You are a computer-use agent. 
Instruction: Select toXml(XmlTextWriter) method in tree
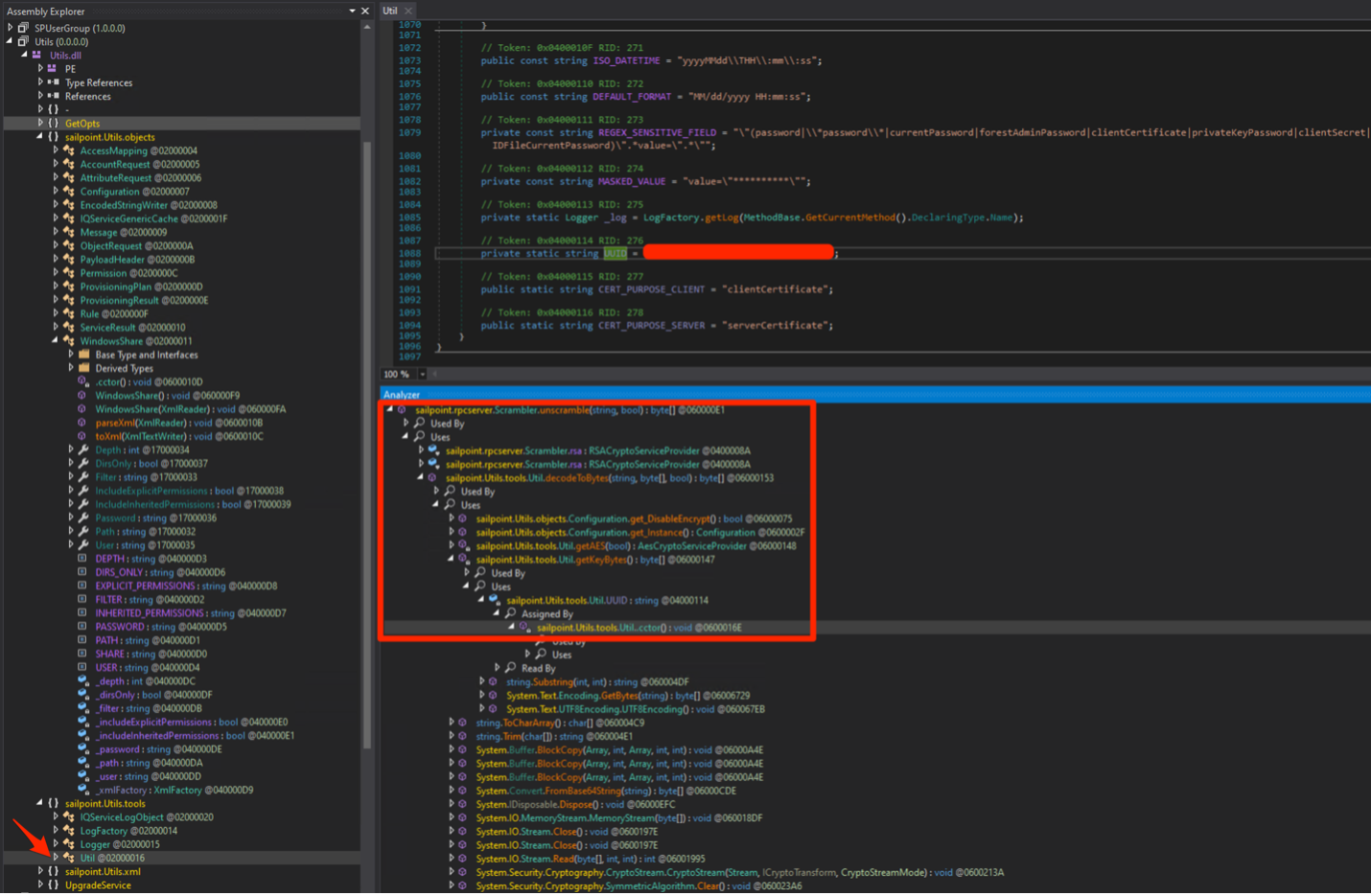tap(178, 436)
